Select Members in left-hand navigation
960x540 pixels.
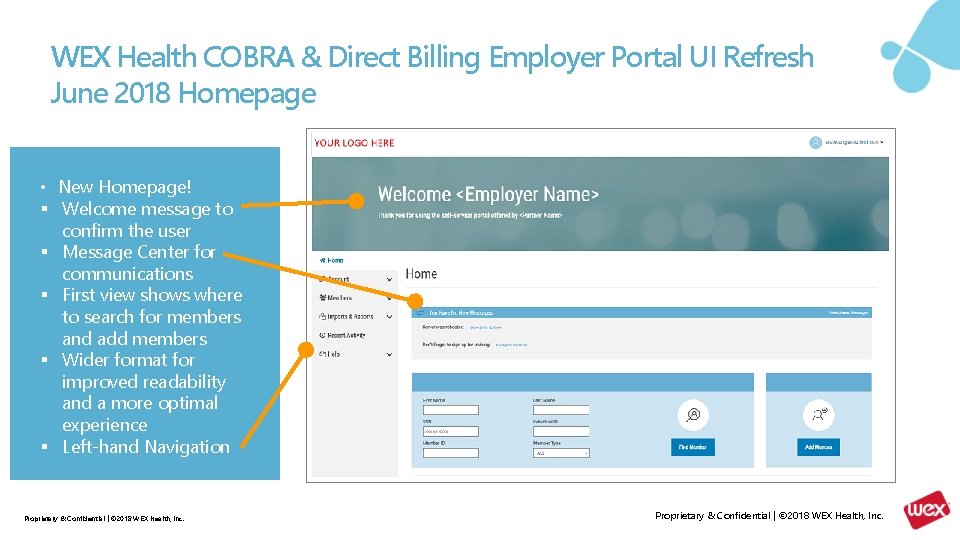(x=336, y=298)
